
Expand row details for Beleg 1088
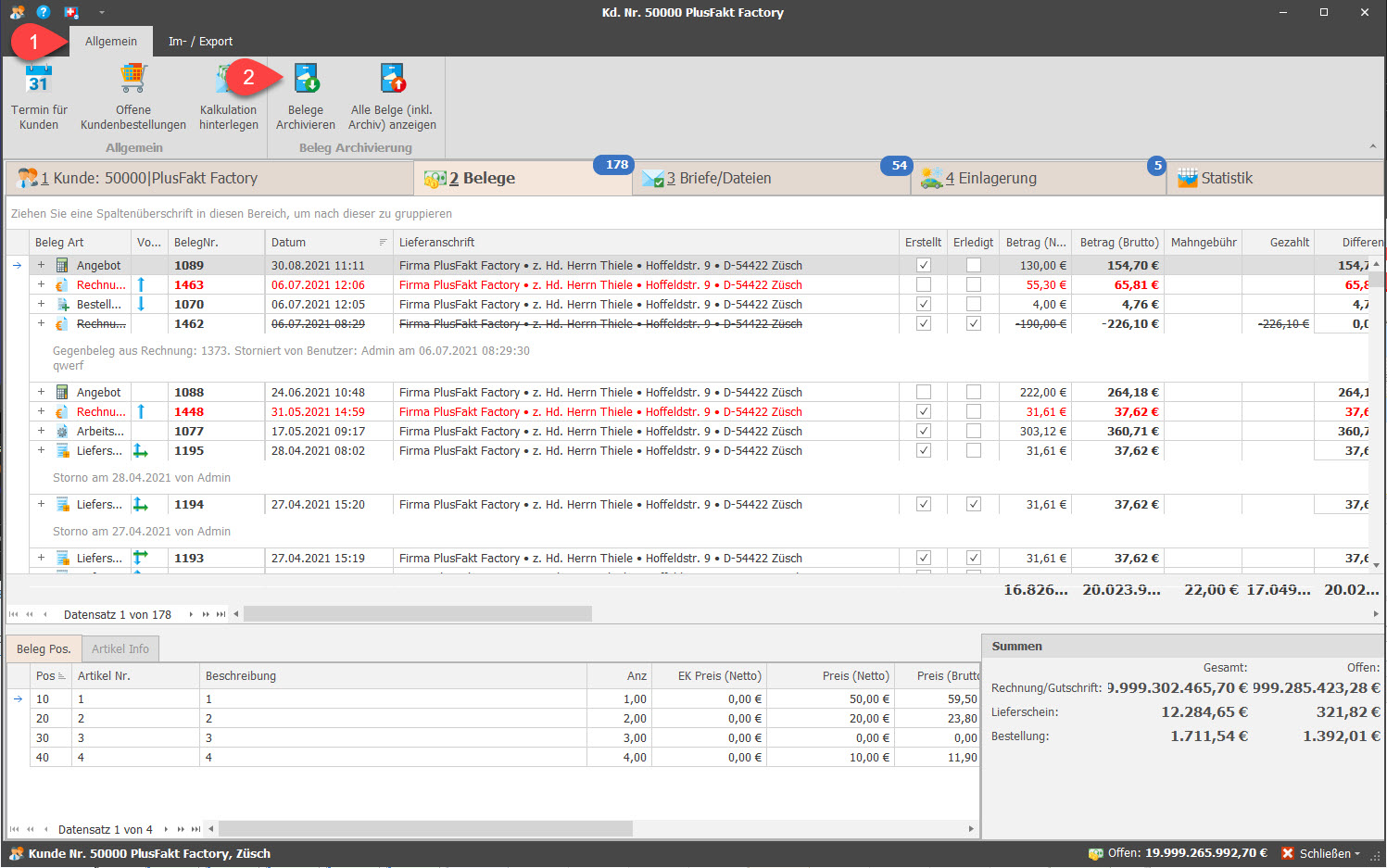[41, 392]
